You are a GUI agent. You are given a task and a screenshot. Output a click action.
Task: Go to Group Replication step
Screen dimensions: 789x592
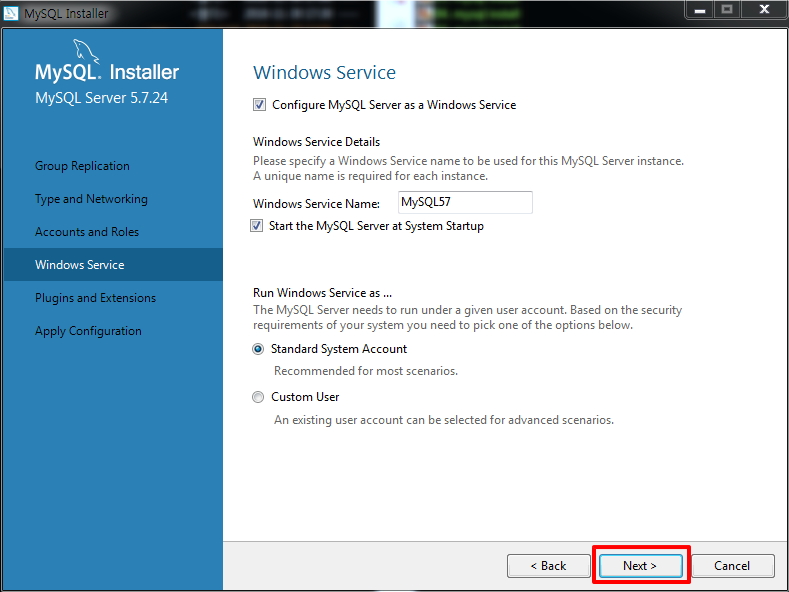coord(82,166)
